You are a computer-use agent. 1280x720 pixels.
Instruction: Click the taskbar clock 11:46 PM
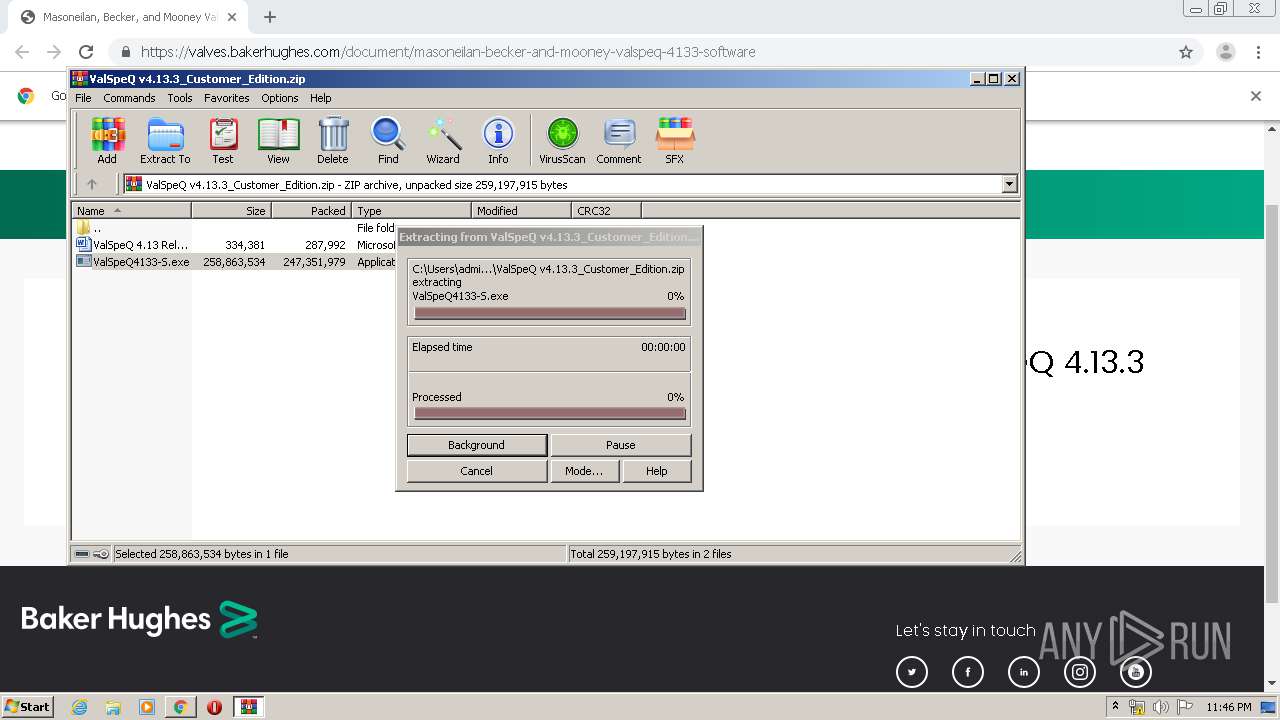pos(1229,707)
